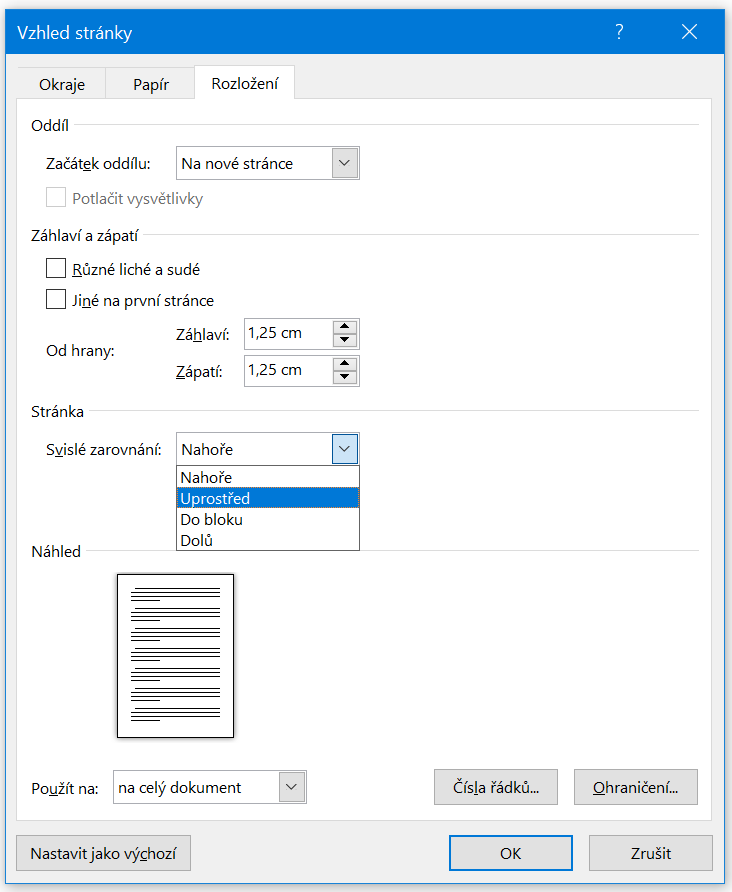The image size is (732, 892).
Task: Increase Záhlaví distance with up arrow
Action: pos(345,327)
